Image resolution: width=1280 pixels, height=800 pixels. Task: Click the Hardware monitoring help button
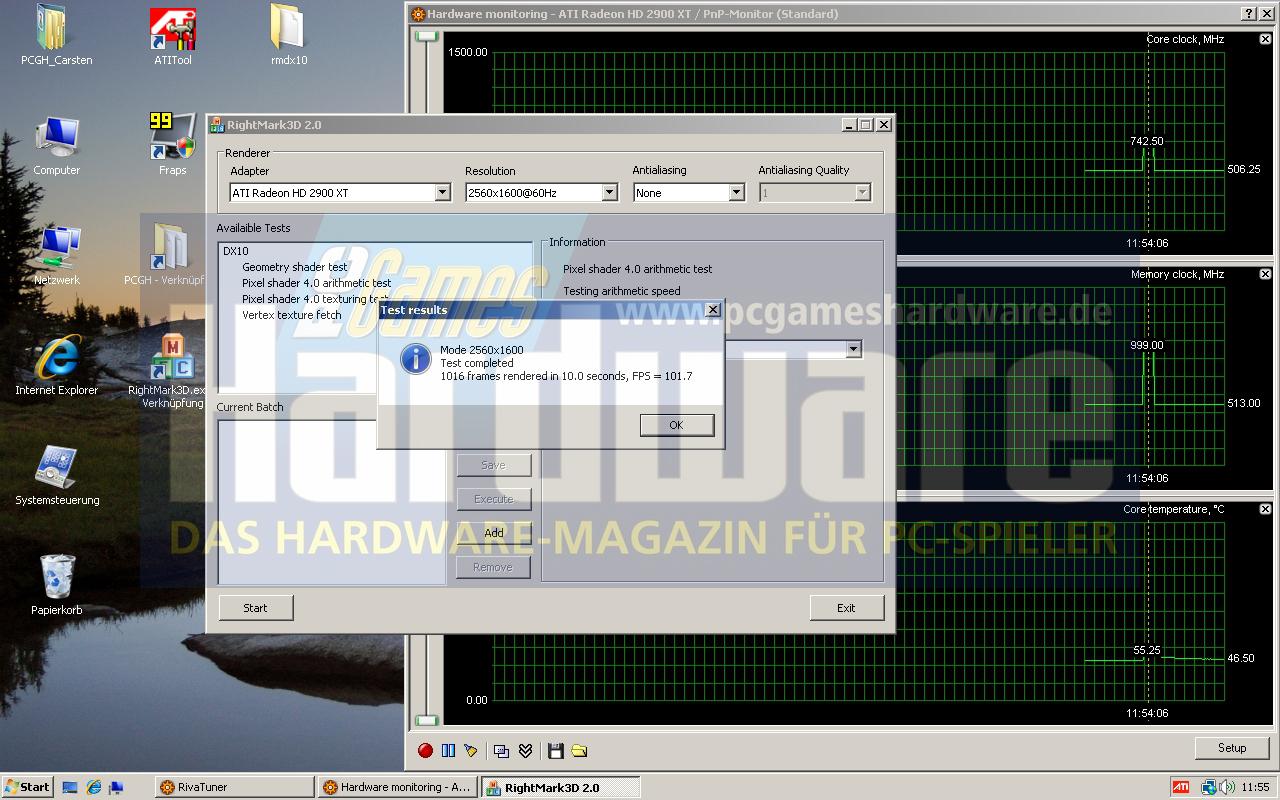coord(1249,14)
